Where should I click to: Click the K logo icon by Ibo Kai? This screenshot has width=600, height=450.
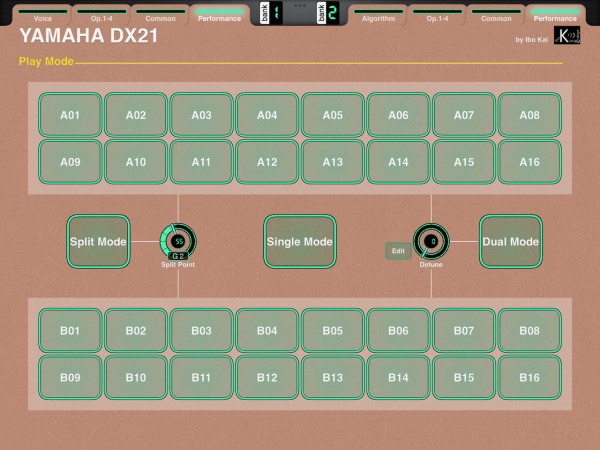pyautogui.click(x=567, y=35)
